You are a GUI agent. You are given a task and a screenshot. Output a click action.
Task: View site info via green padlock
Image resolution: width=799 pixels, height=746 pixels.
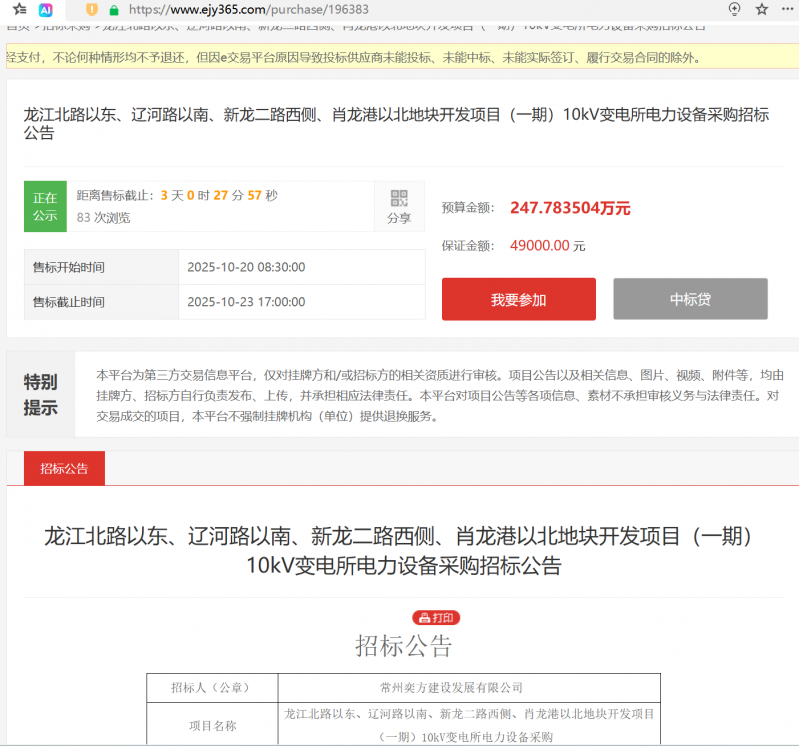114,9
